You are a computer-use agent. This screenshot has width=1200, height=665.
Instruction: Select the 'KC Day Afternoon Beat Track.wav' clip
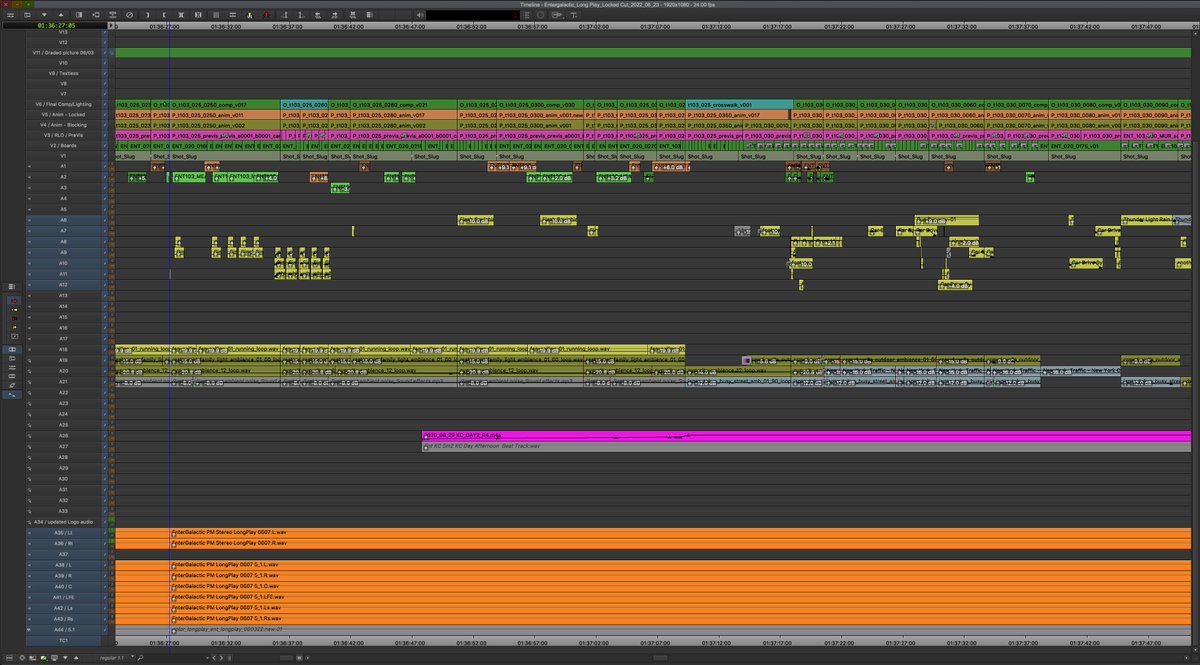coord(806,446)
